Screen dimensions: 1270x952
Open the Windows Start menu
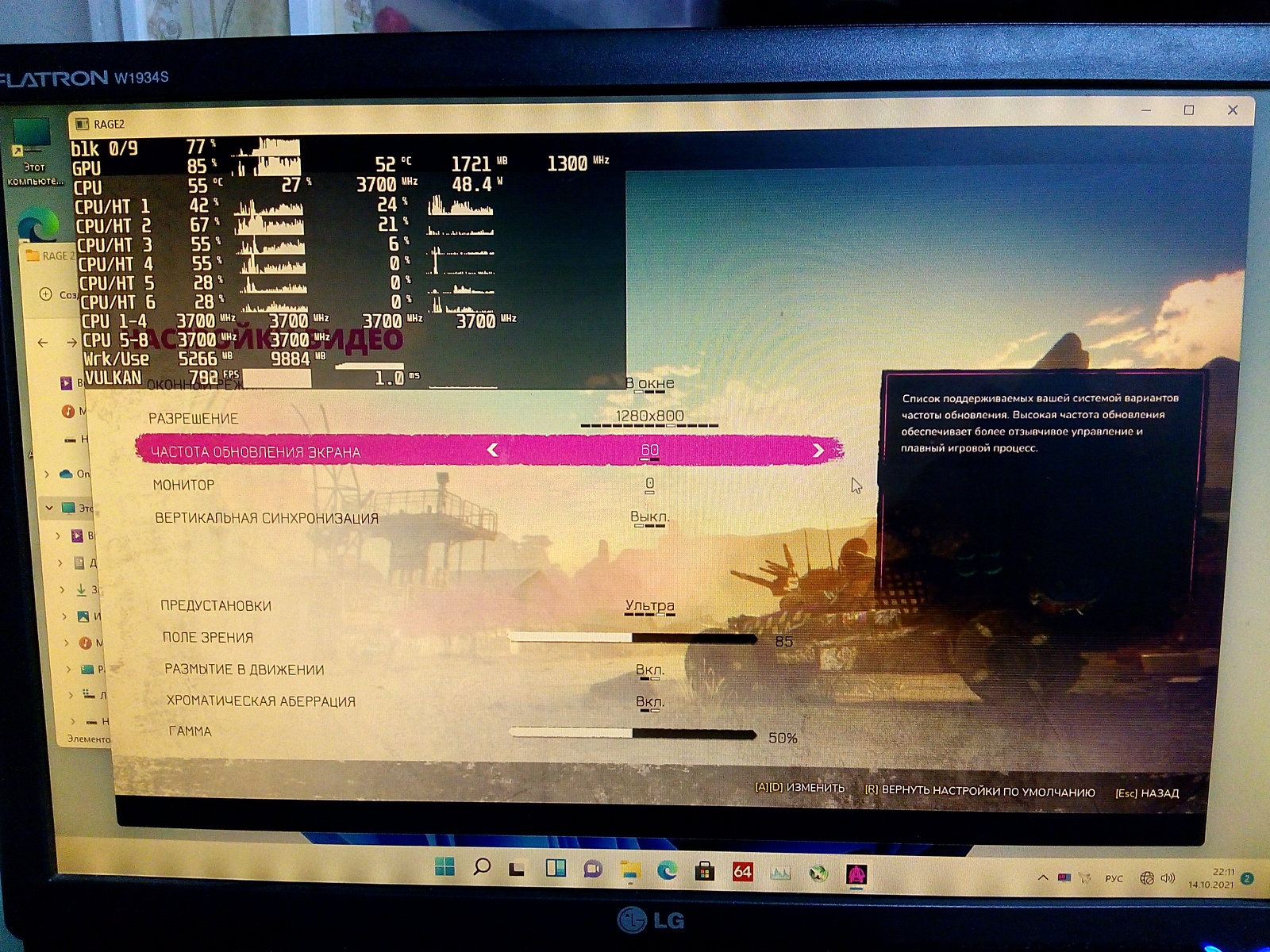point(444,867)
